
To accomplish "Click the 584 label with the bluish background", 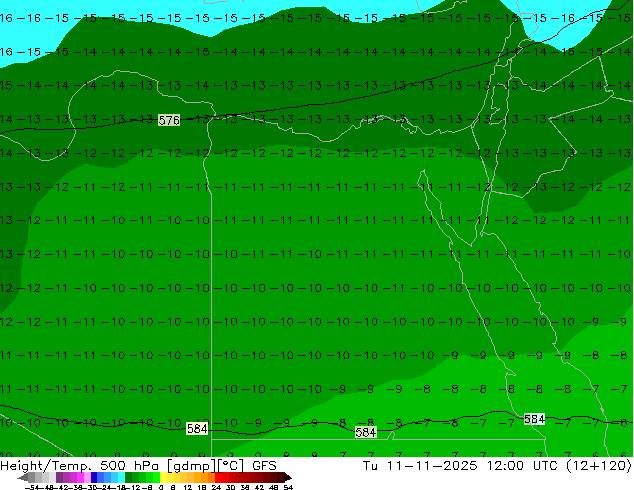I will (x=534, y=419).
